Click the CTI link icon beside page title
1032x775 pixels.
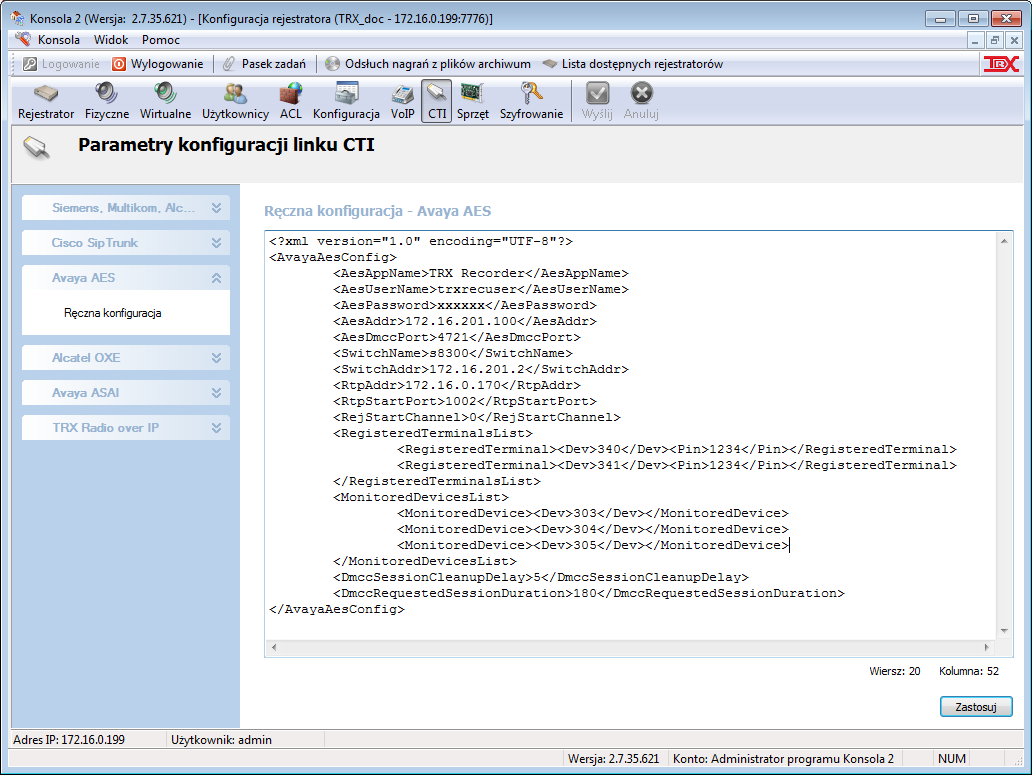click(37, 147)
